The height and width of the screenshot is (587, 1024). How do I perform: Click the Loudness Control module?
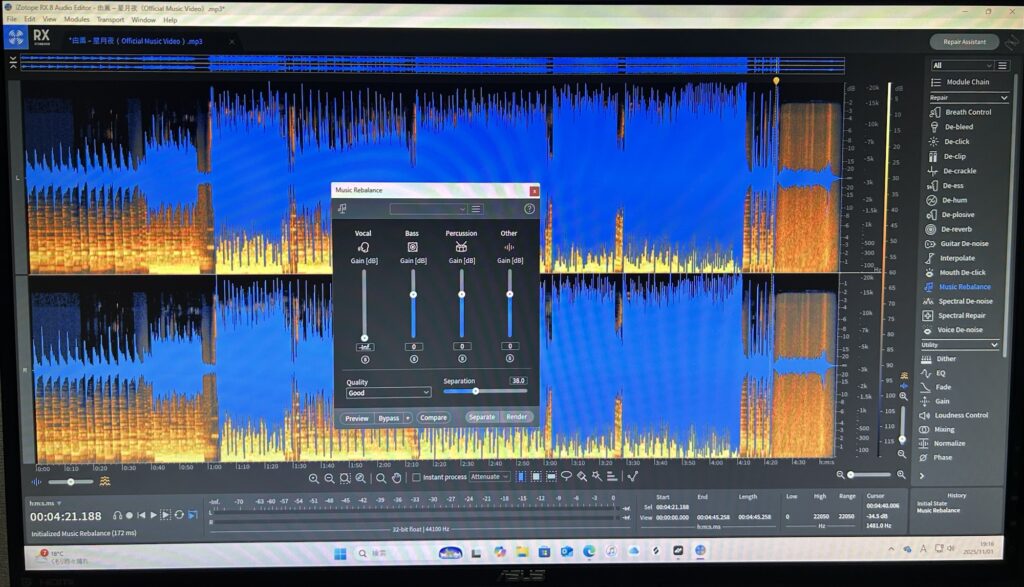tap(961, 415)
